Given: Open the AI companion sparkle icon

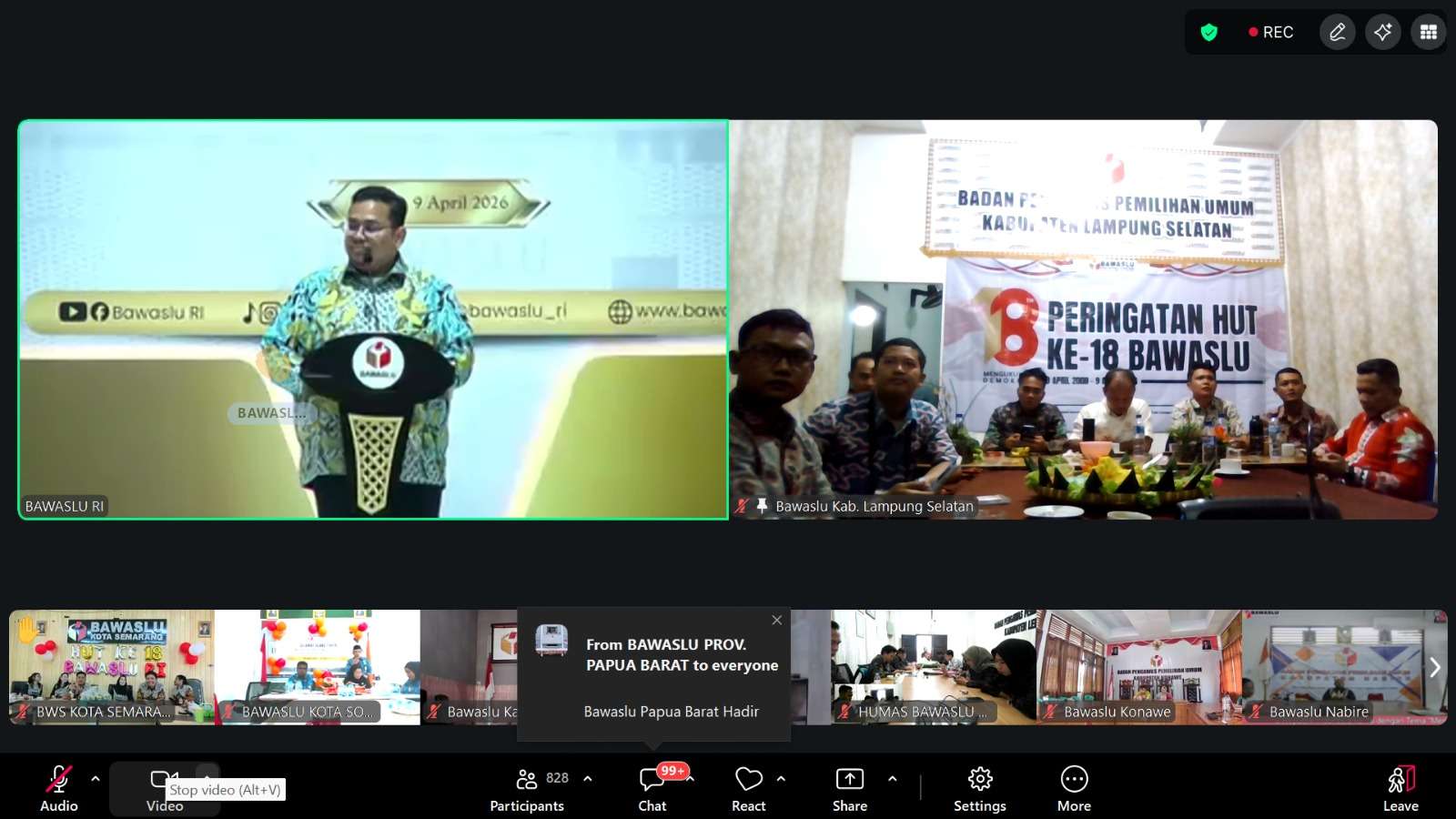Looking at the screenshot, I should 1382,33.
